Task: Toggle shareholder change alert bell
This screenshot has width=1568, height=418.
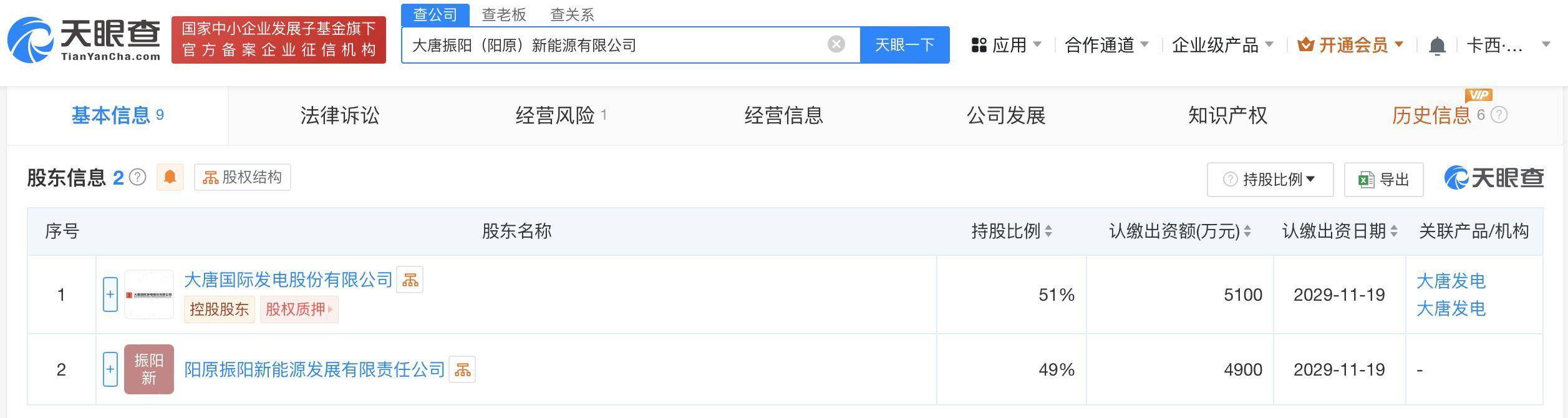Action: tap(170, 177)
